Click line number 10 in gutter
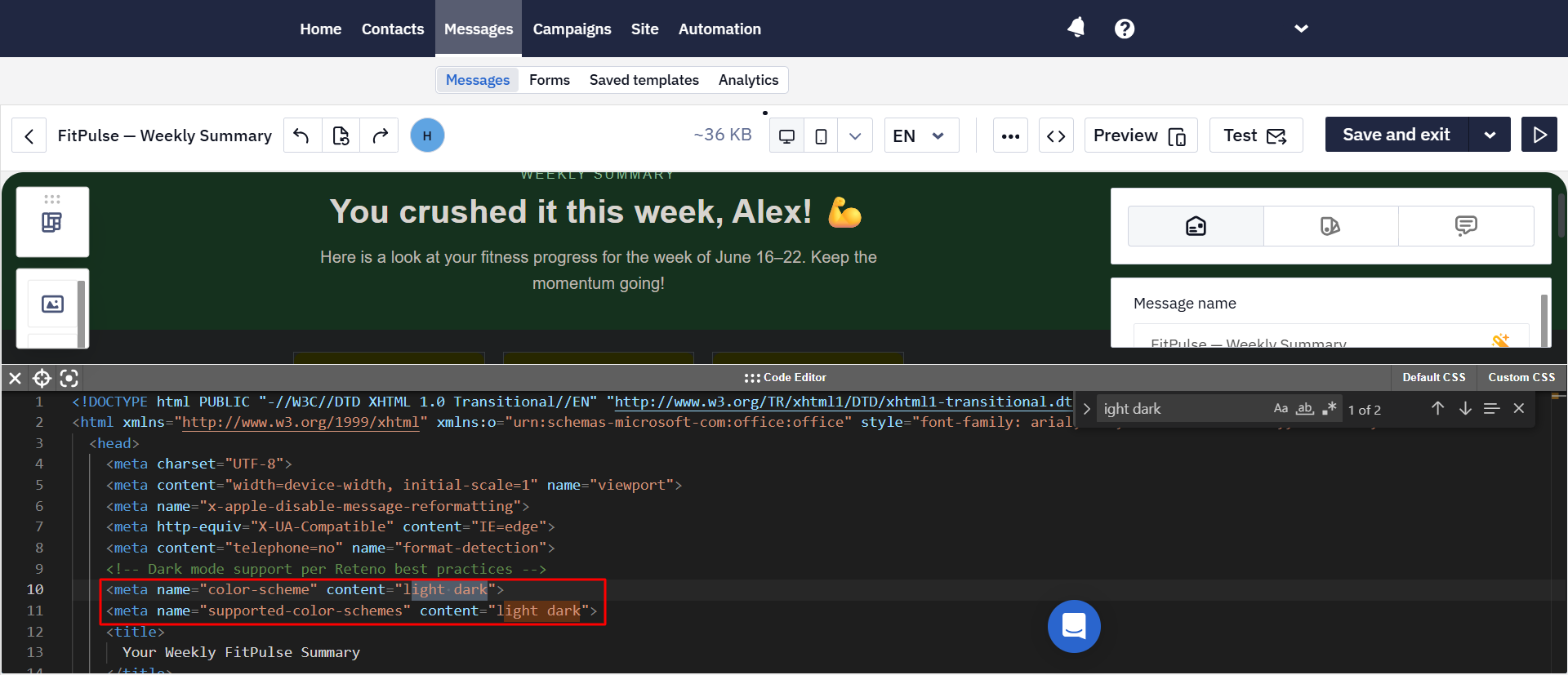The image size is (1568, 675). tap(35, 589)
